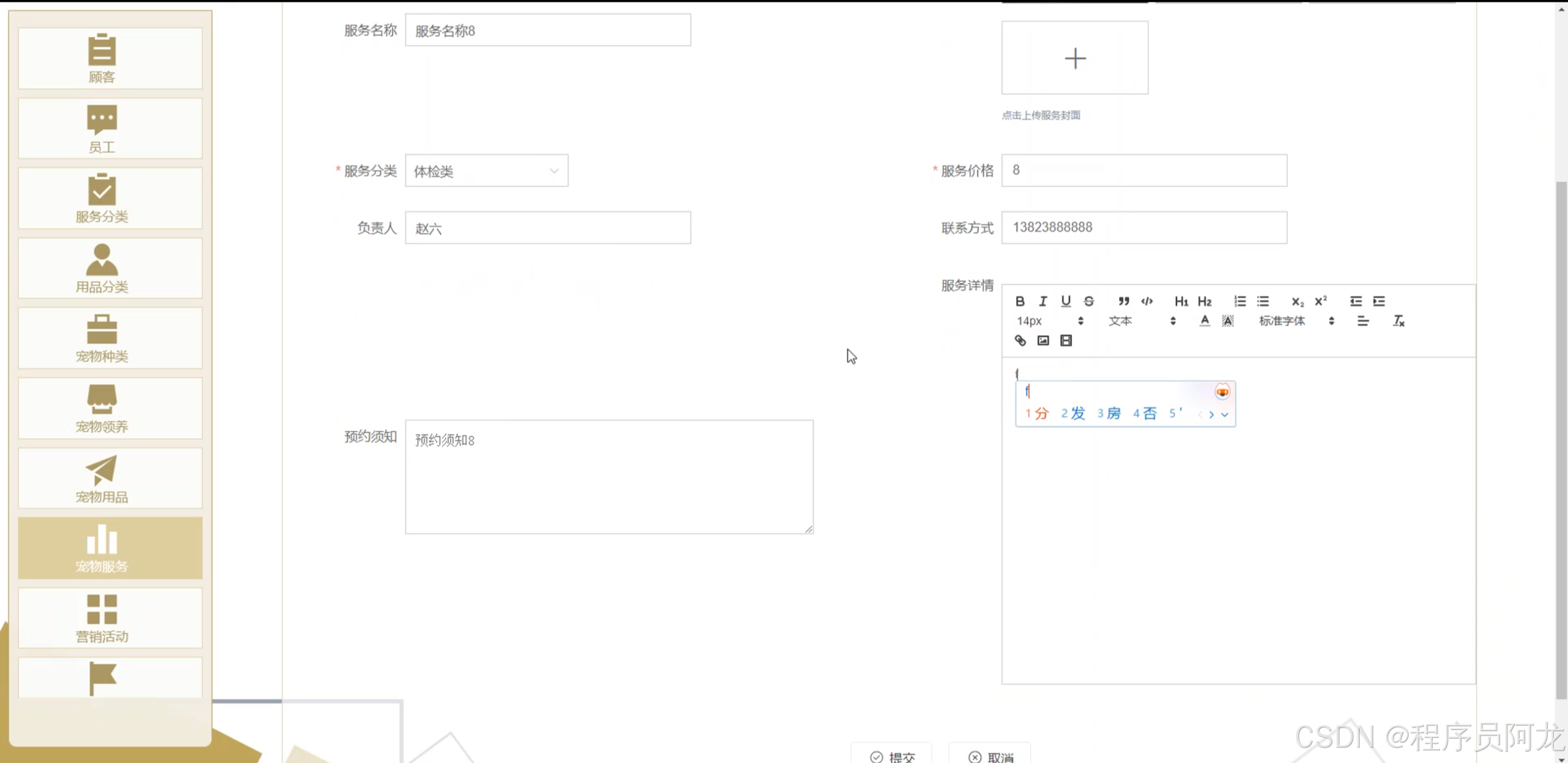Insert link using the chain icon
The image size is (1568, 763).
pos(1020,341)
